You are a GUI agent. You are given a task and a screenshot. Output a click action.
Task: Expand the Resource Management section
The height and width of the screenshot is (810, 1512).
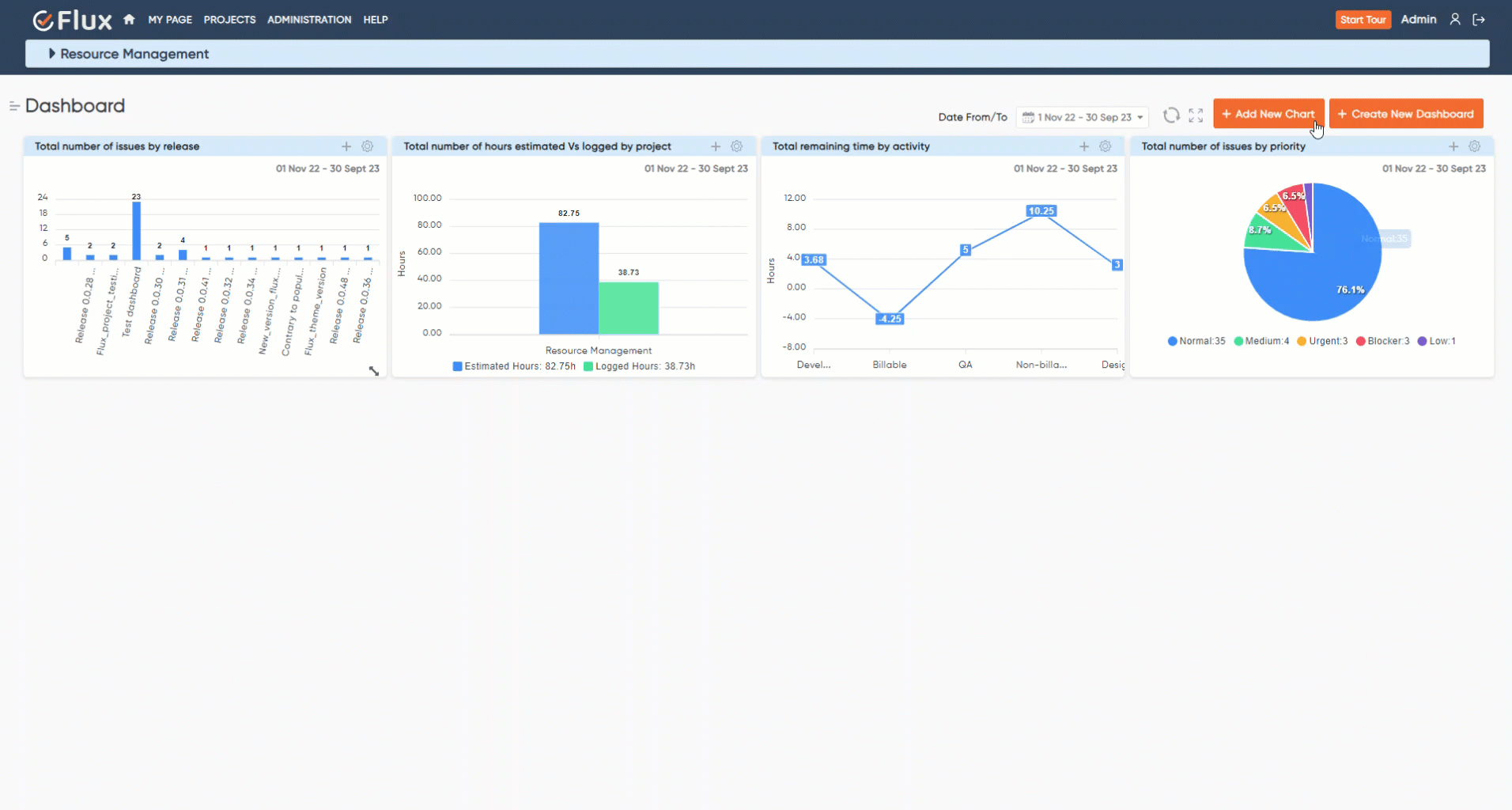point(53,54)
